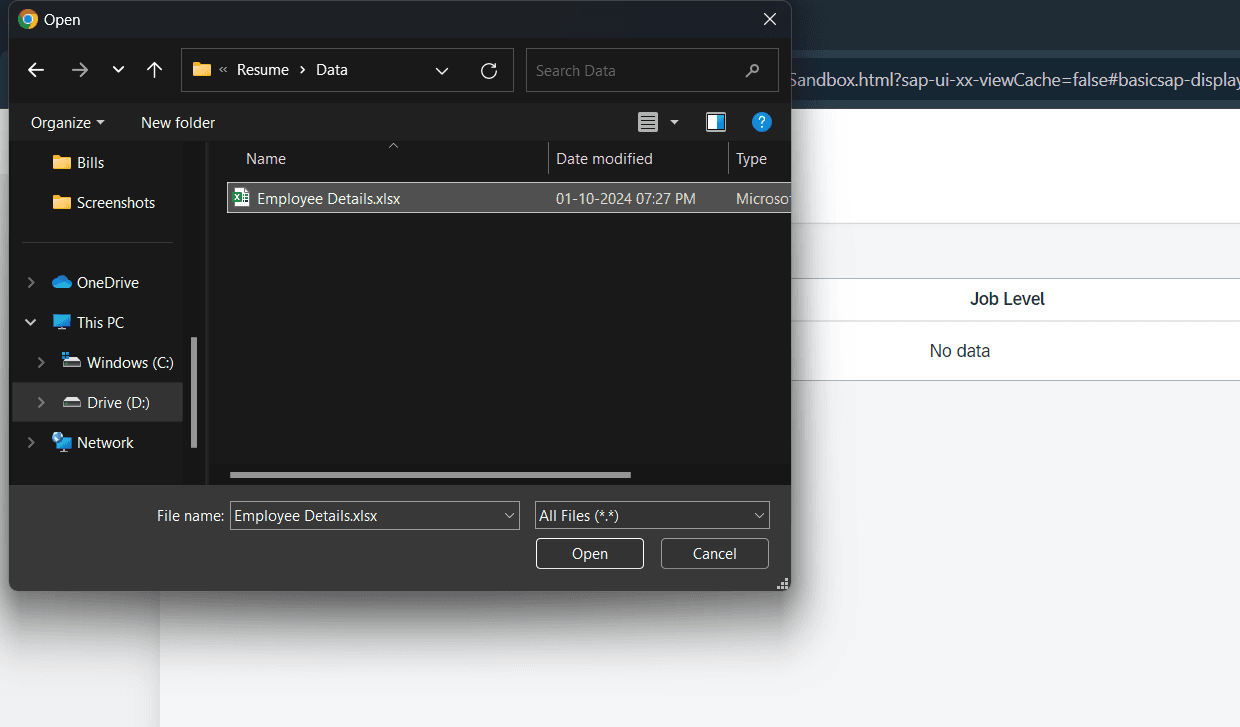This screenshot has height=727, width=1240.
Task: Go up one folder level with up arrow
Action: tap(154, 70)
